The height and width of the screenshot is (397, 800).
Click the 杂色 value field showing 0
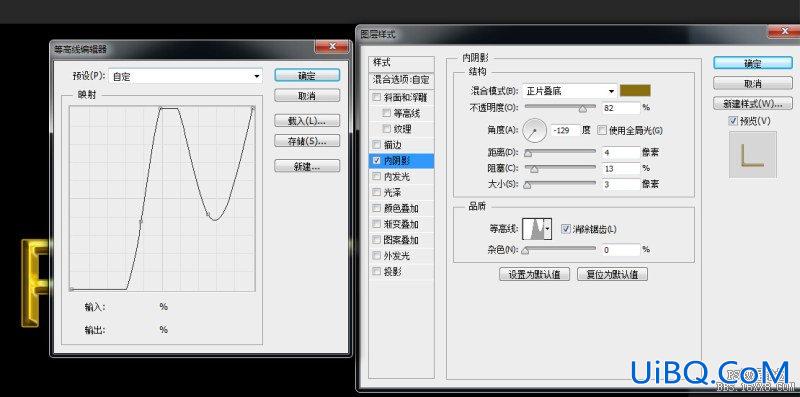pos(620,250)
